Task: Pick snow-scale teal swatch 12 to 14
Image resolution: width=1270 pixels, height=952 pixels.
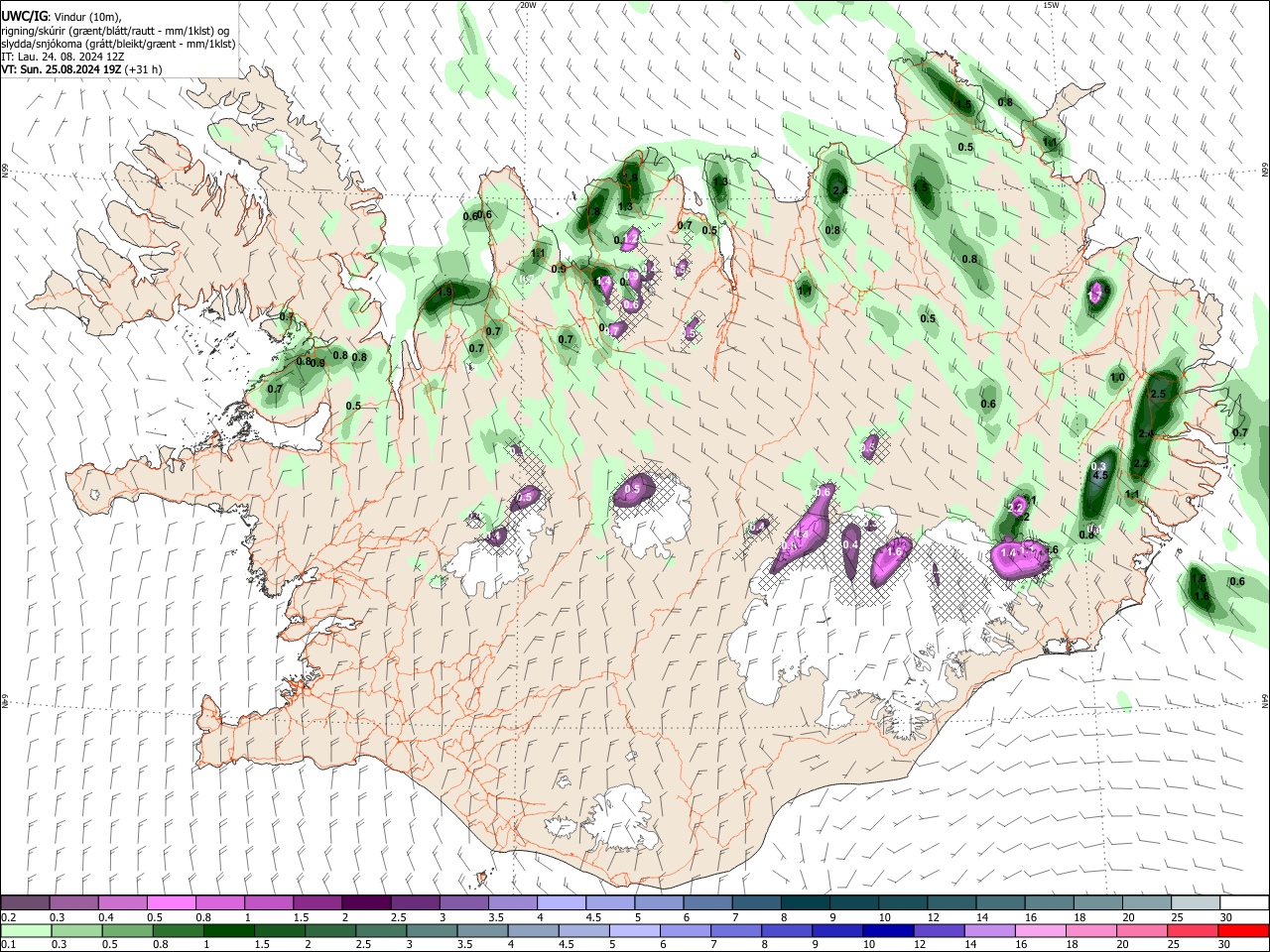Action: (951, 903)
